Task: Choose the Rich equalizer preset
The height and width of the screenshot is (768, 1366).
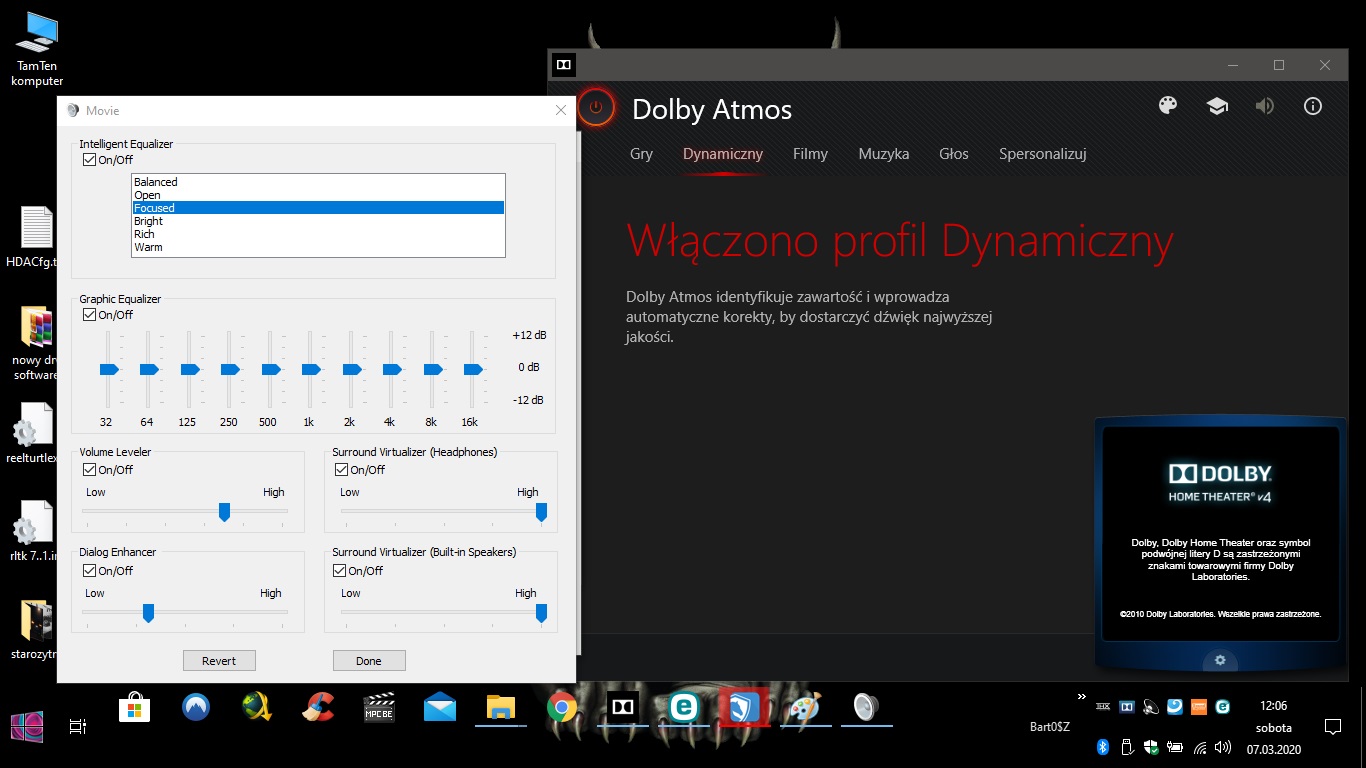Action: pos(318,234)
